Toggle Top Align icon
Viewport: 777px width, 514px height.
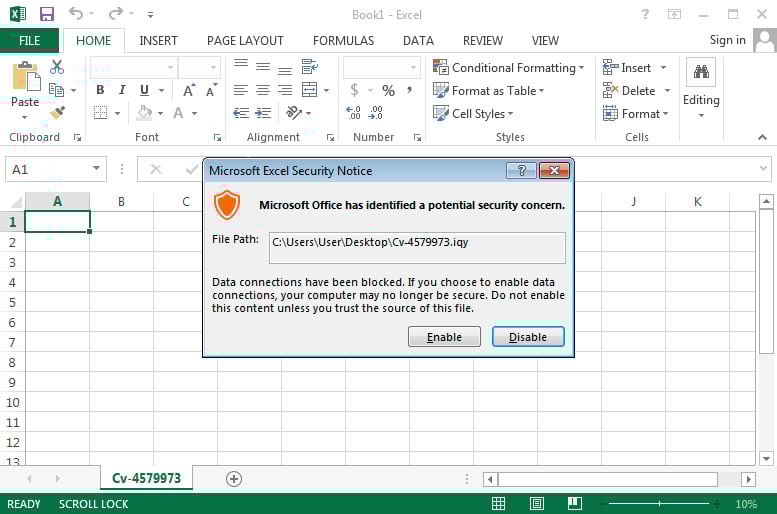241,65
